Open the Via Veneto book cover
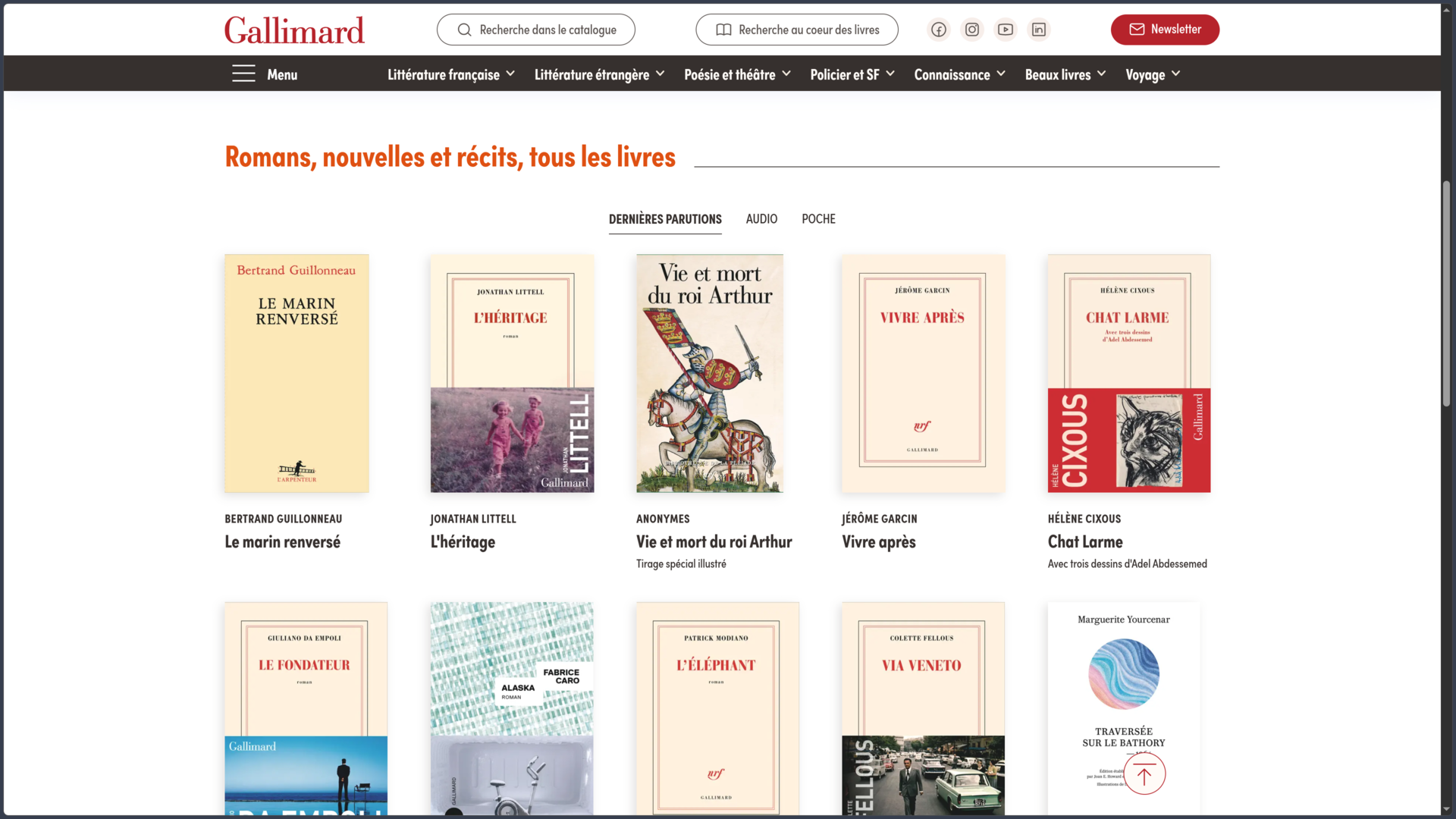Screen dimensions: 1456x819 point(923,709)
